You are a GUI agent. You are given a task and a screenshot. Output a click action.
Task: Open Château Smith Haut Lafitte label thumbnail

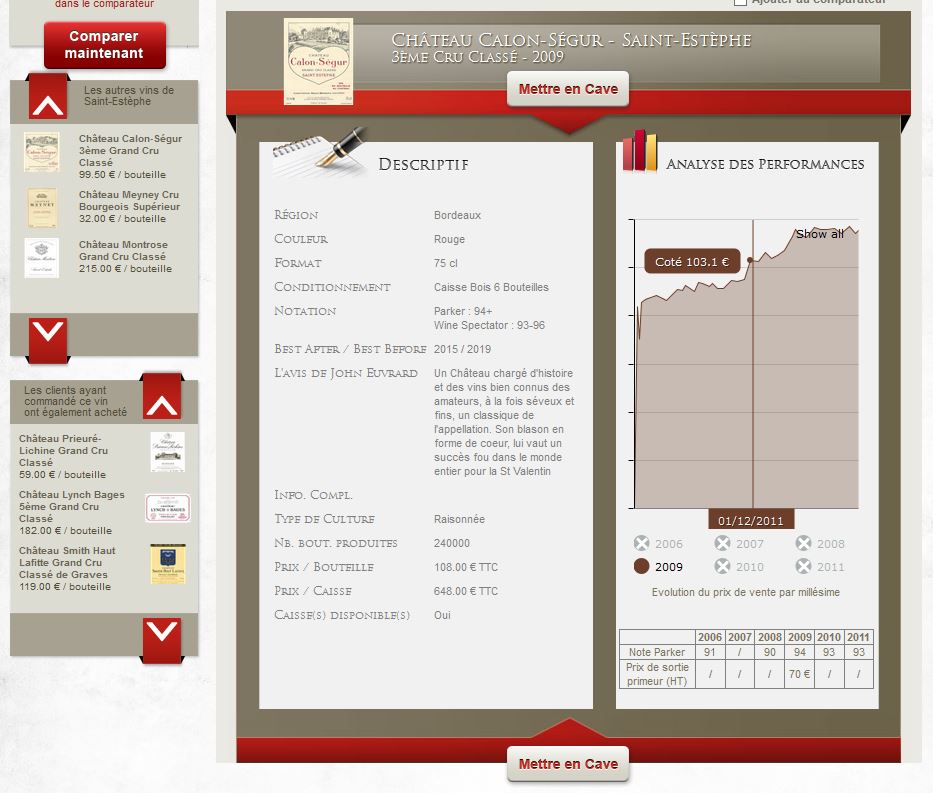click(168, 563)
